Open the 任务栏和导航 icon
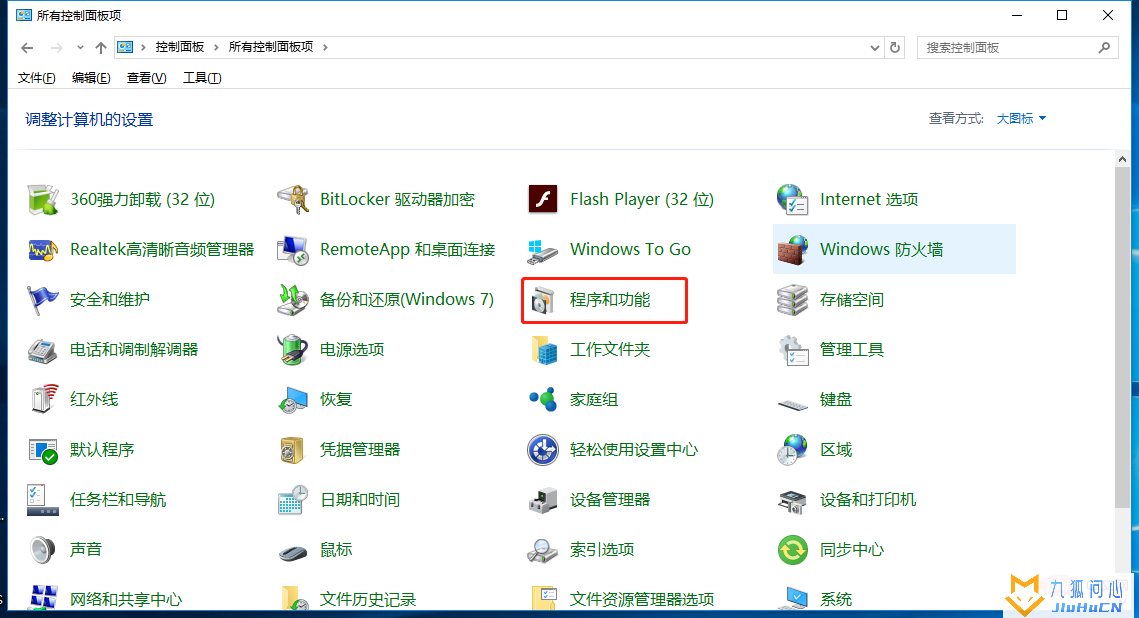Image resolution: width=1139 pixels, height=618 pixels. pyautogui.click(x=43, y=500)
